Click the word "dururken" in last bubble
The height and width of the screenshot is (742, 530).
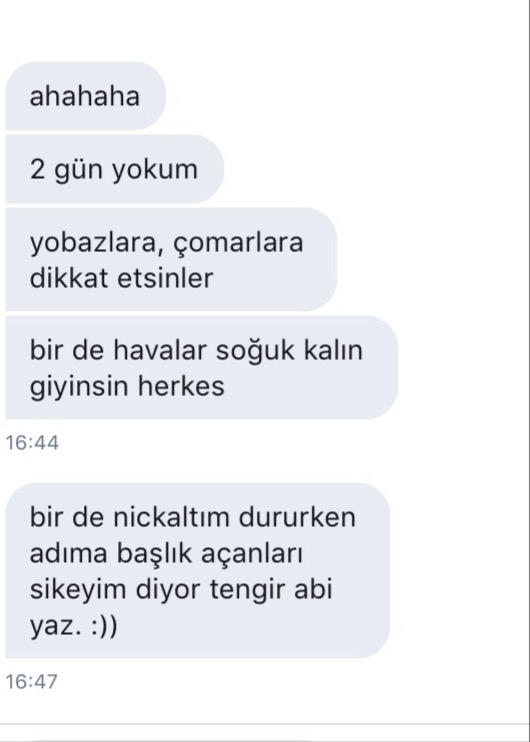click(x=297, y=517)
